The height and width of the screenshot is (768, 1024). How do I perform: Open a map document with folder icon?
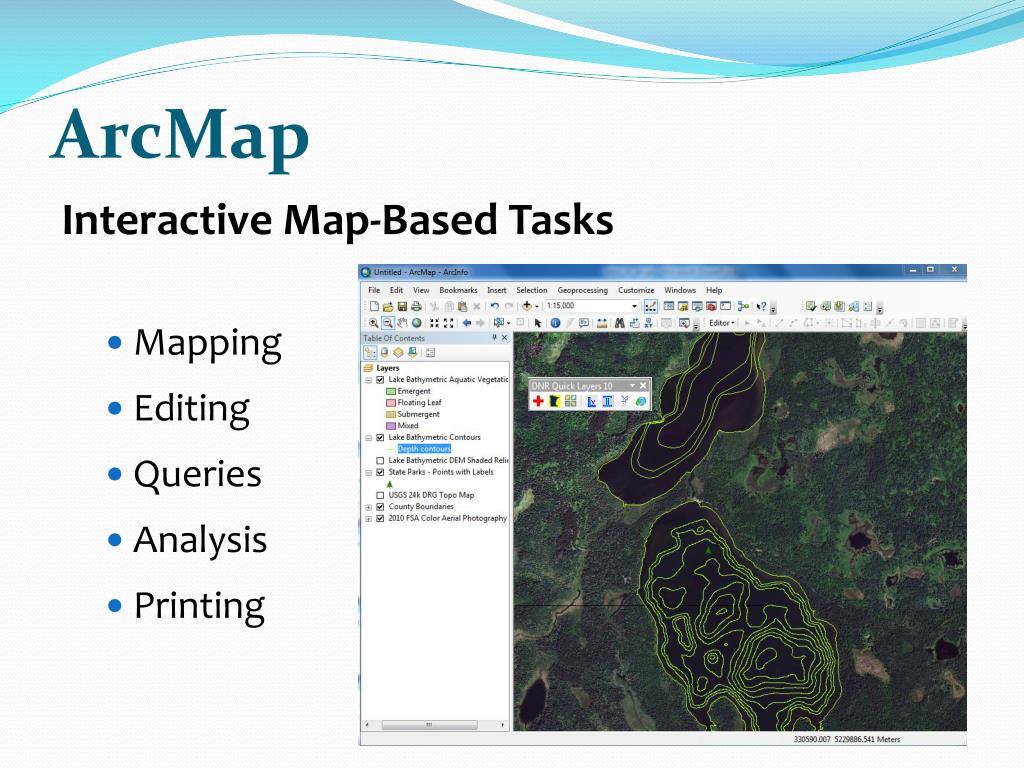point(388,306)
